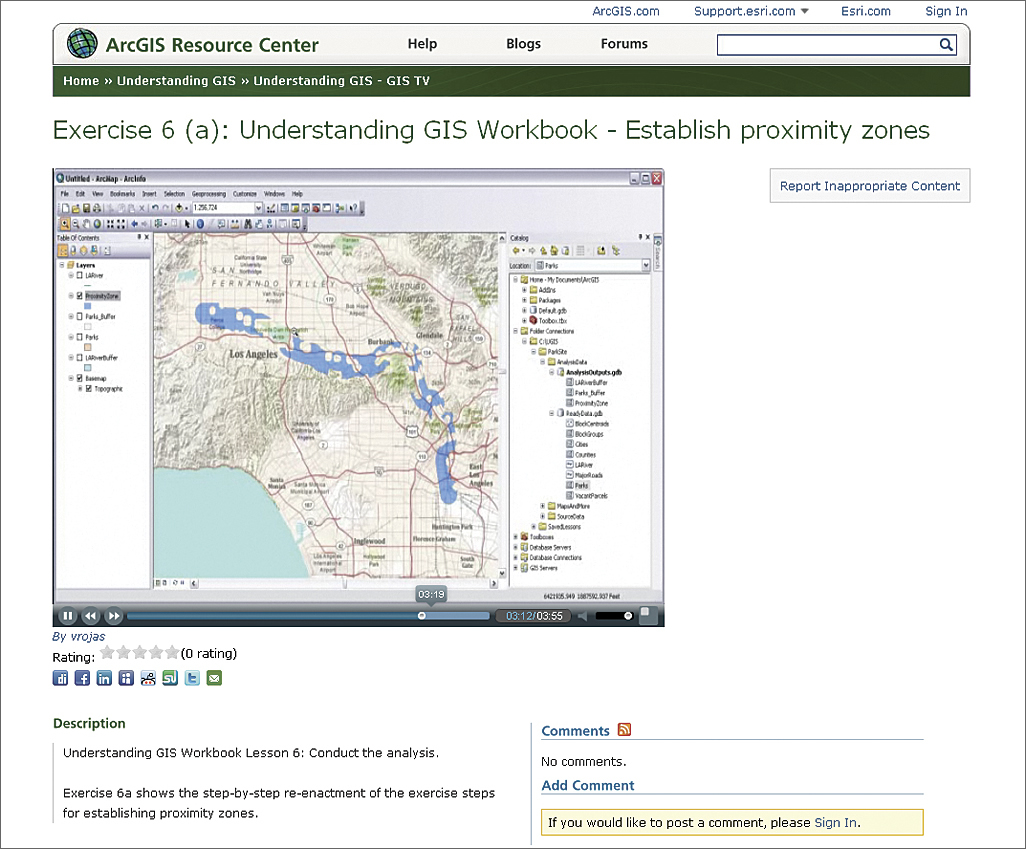Screen dimensions: 1026x849
Task: Click the video volume slider
Action: click(614, 616)
